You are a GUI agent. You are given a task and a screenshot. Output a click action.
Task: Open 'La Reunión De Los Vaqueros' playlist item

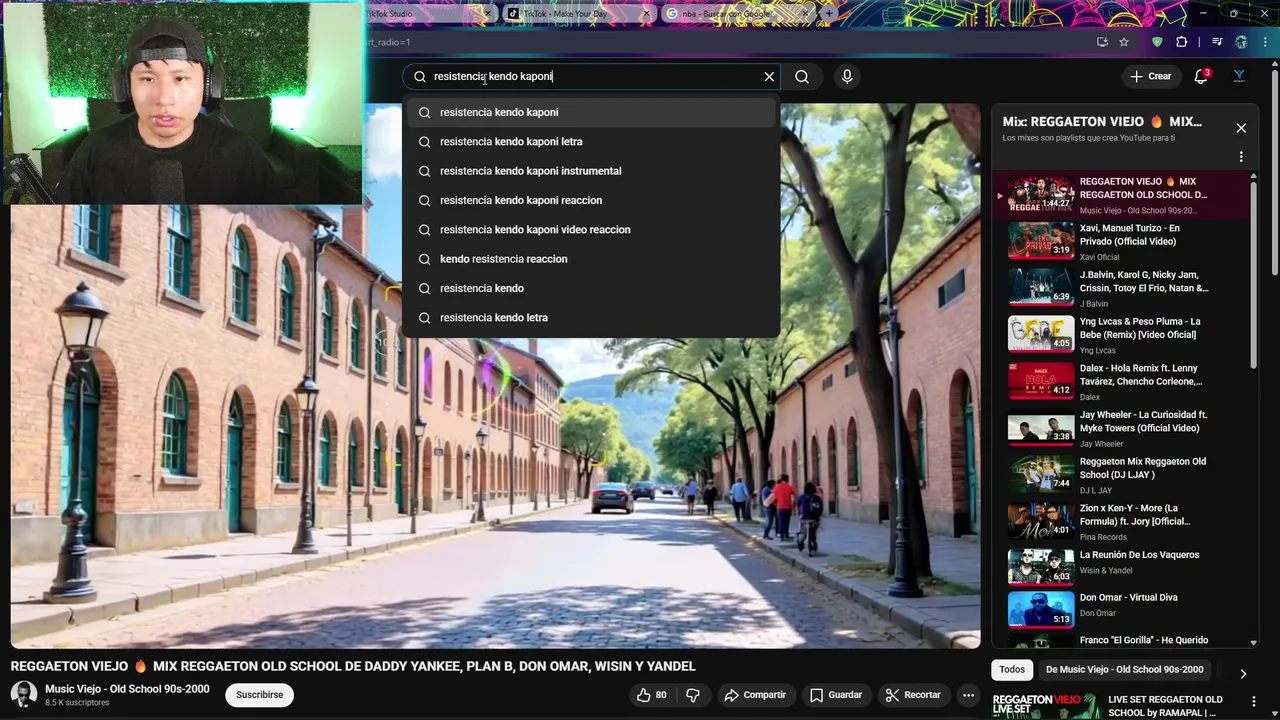pos(1120,566)
